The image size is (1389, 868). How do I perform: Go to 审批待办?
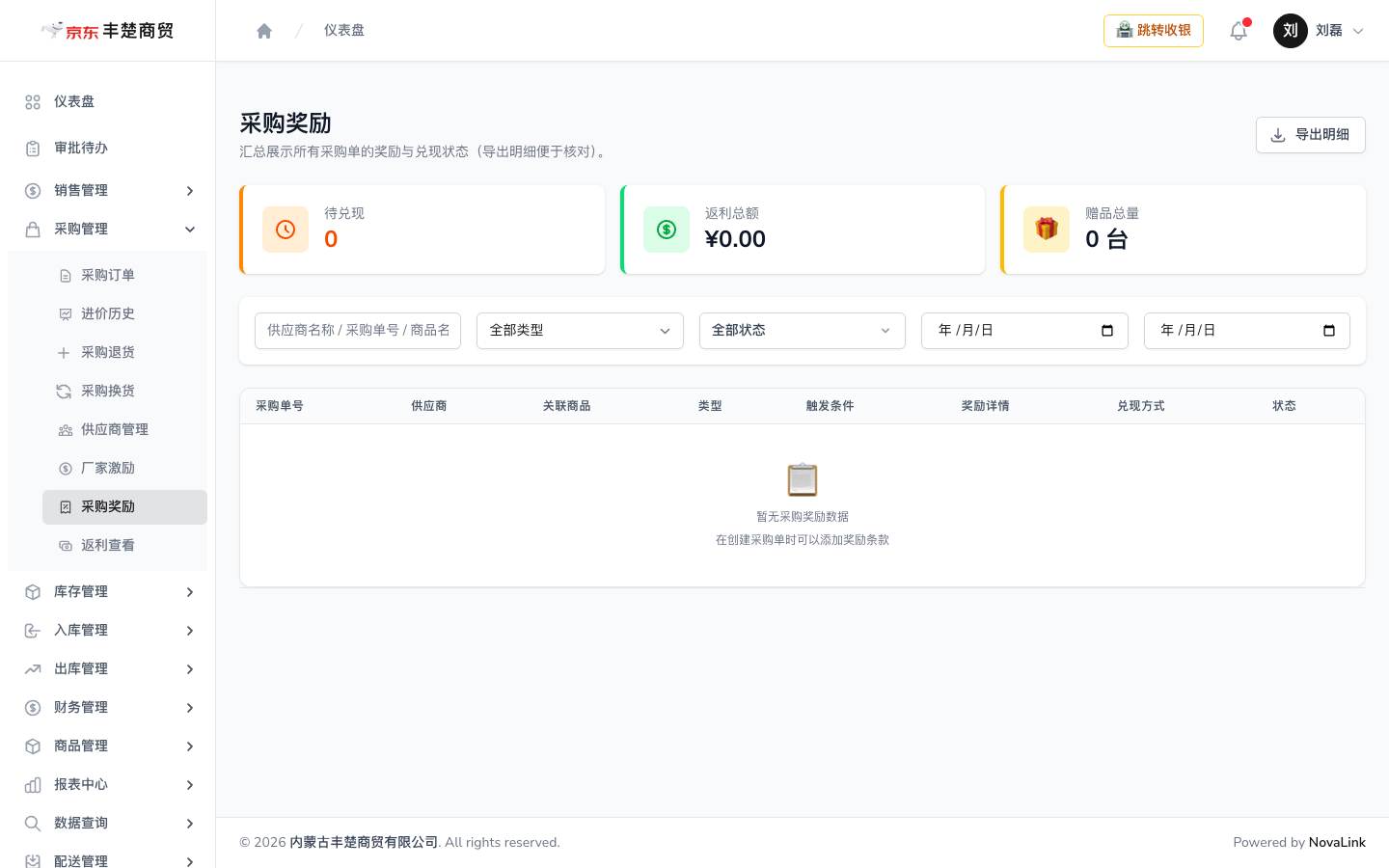point(107,149)
